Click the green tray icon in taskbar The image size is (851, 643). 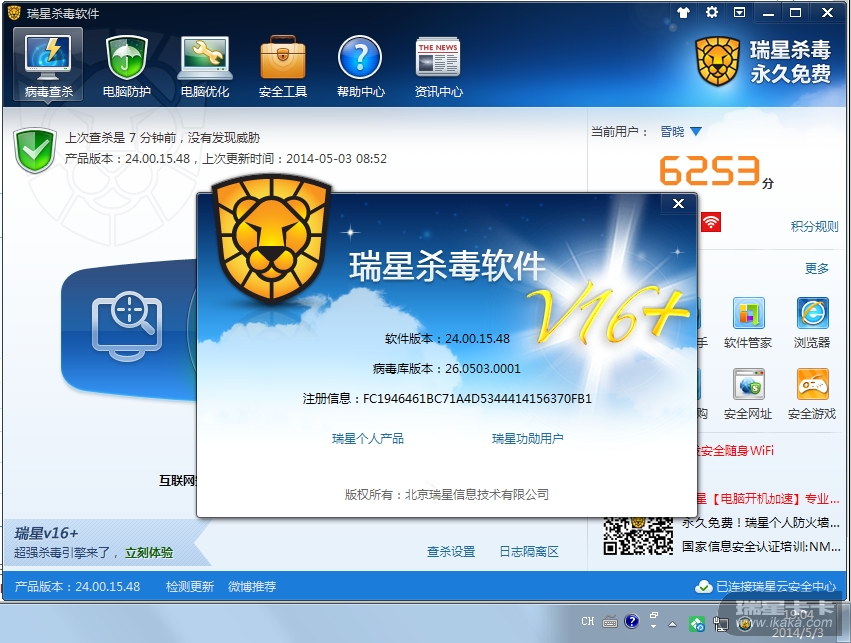click(696, 624)
